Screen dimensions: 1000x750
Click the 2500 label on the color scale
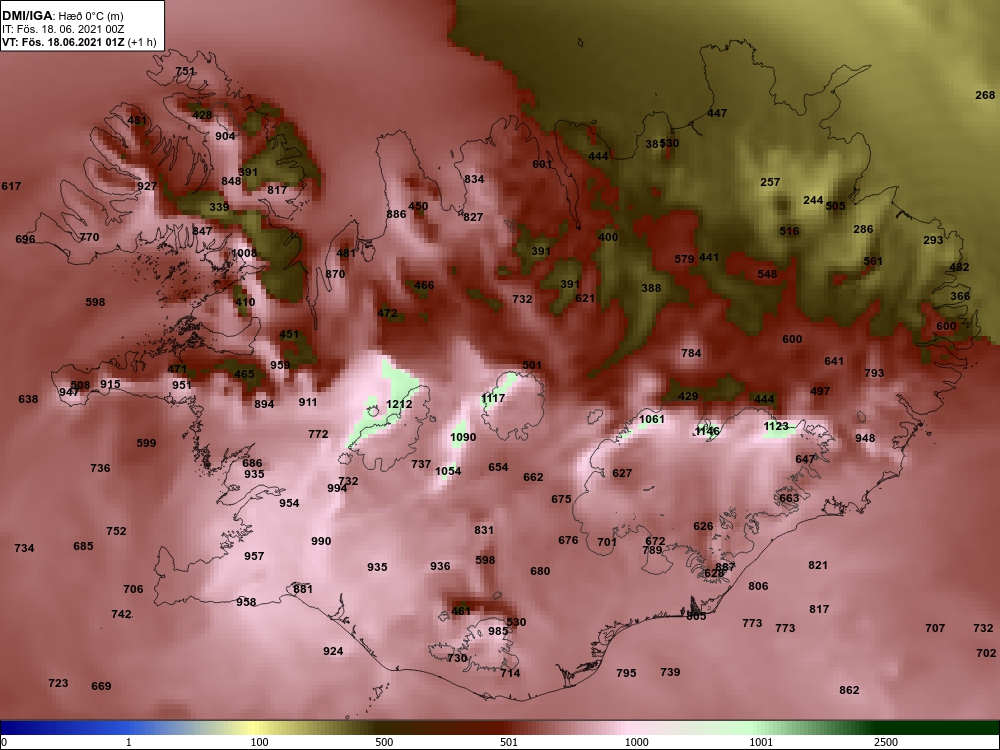pyautogui.click(x=885, y=742)
